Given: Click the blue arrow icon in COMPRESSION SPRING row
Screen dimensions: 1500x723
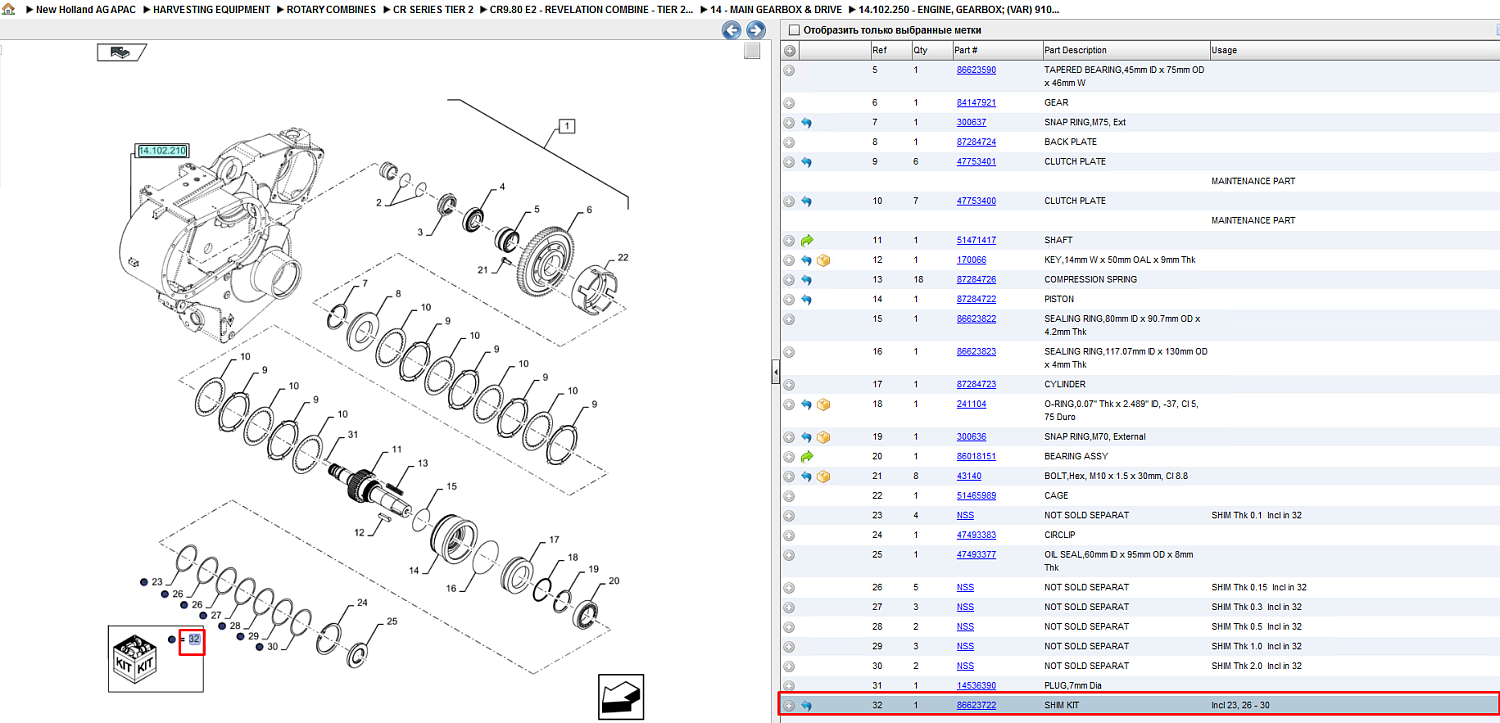Looking at the screenshot, I should (807, 280).
